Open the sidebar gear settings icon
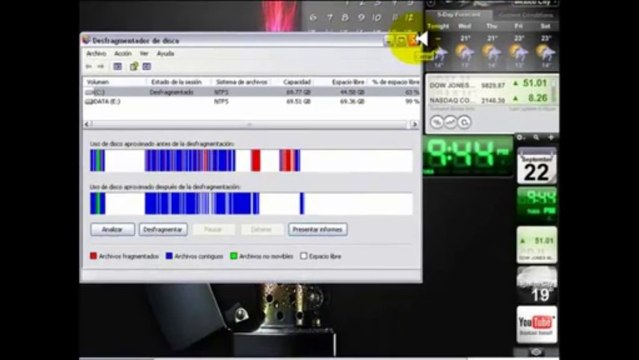This screenshot has width=639, height=360. (520, 138)
